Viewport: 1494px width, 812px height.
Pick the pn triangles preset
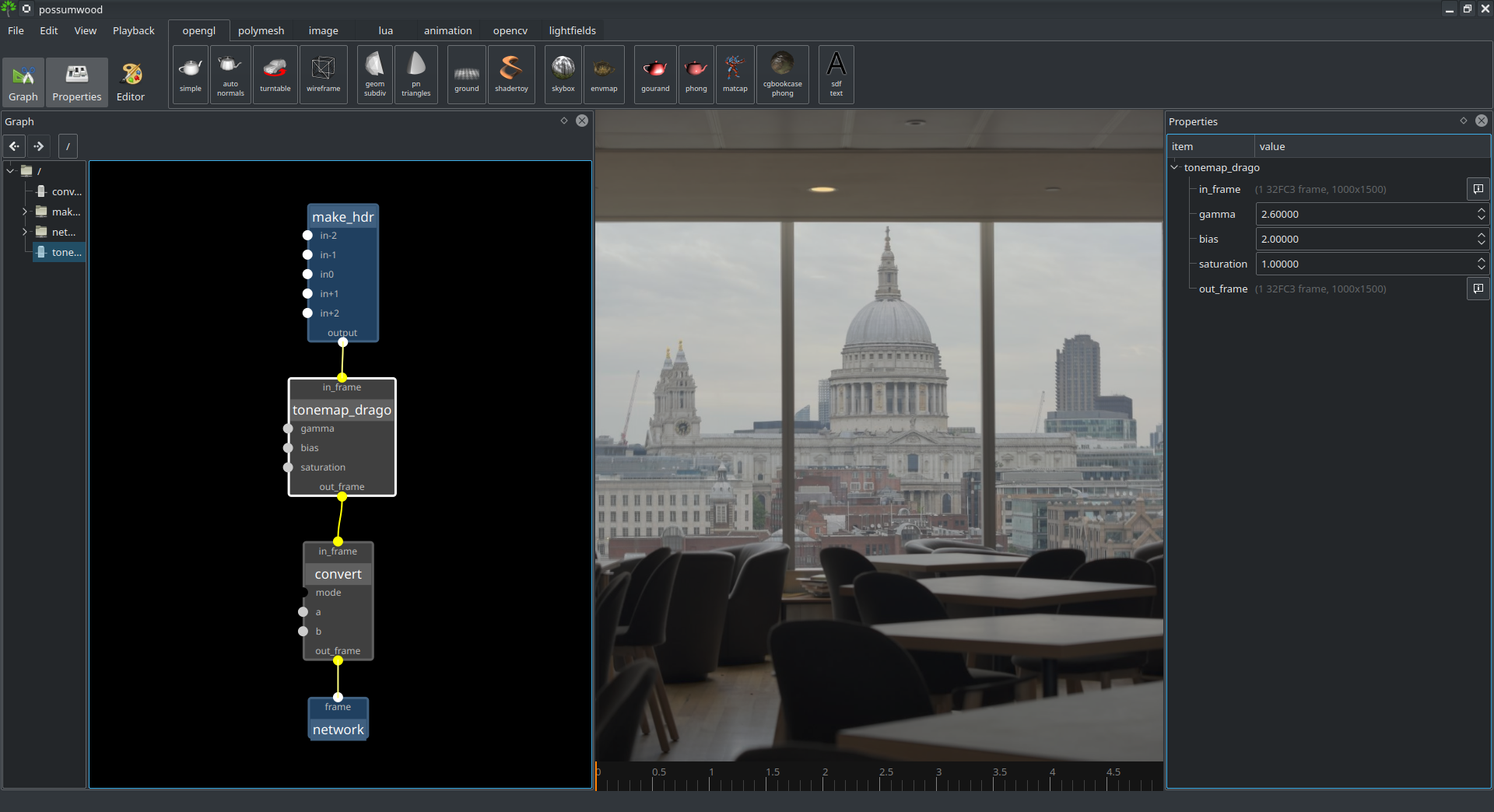pos(416,75)
